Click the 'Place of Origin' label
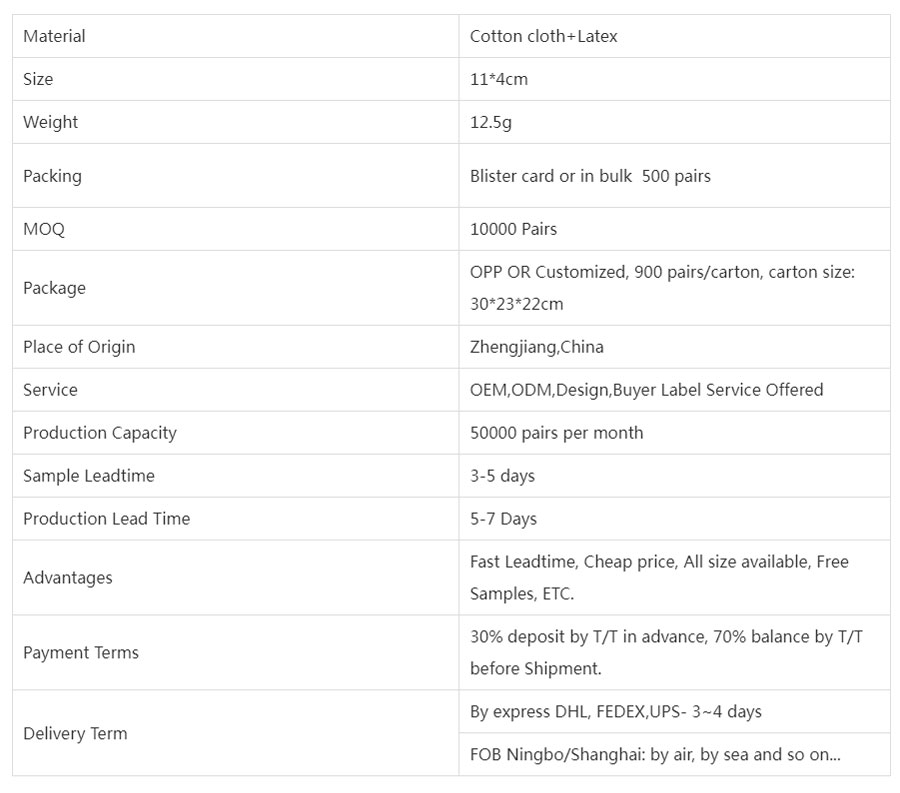The image size is (900, 793). 79,347
